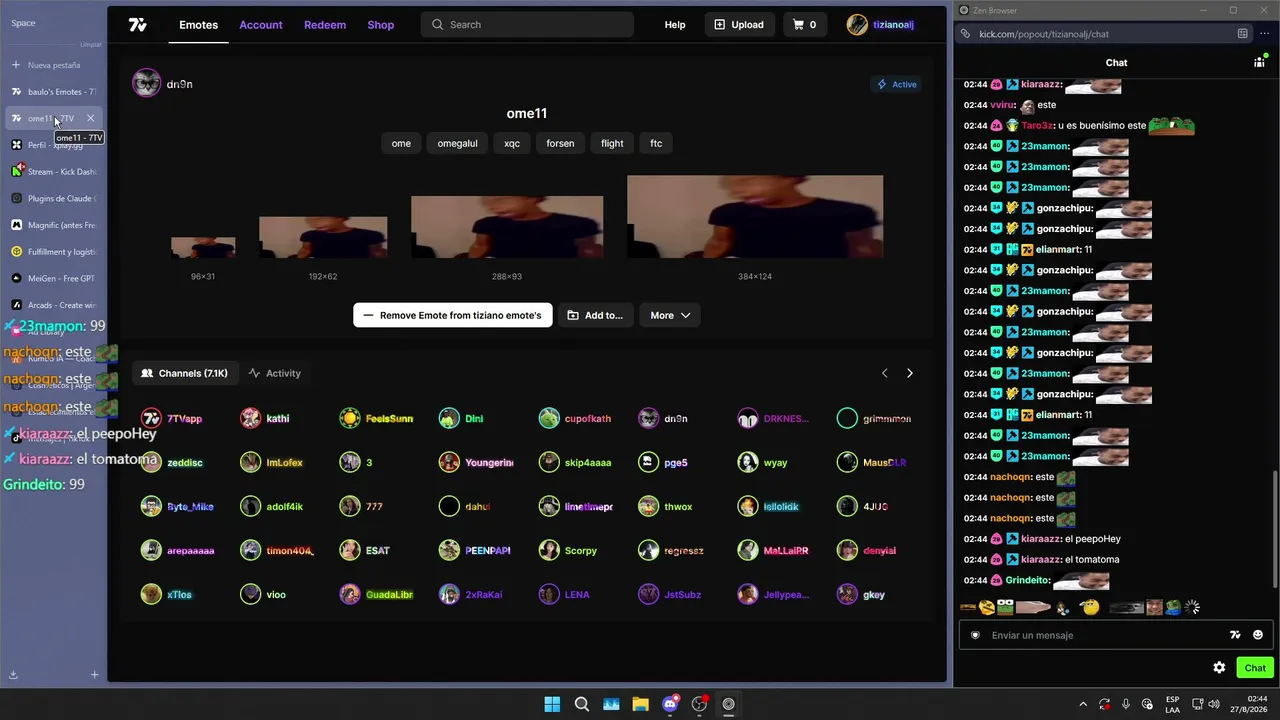Click the xqc tag chip
Viewport: 1280px width, 720px height.
tap(512, 143)
